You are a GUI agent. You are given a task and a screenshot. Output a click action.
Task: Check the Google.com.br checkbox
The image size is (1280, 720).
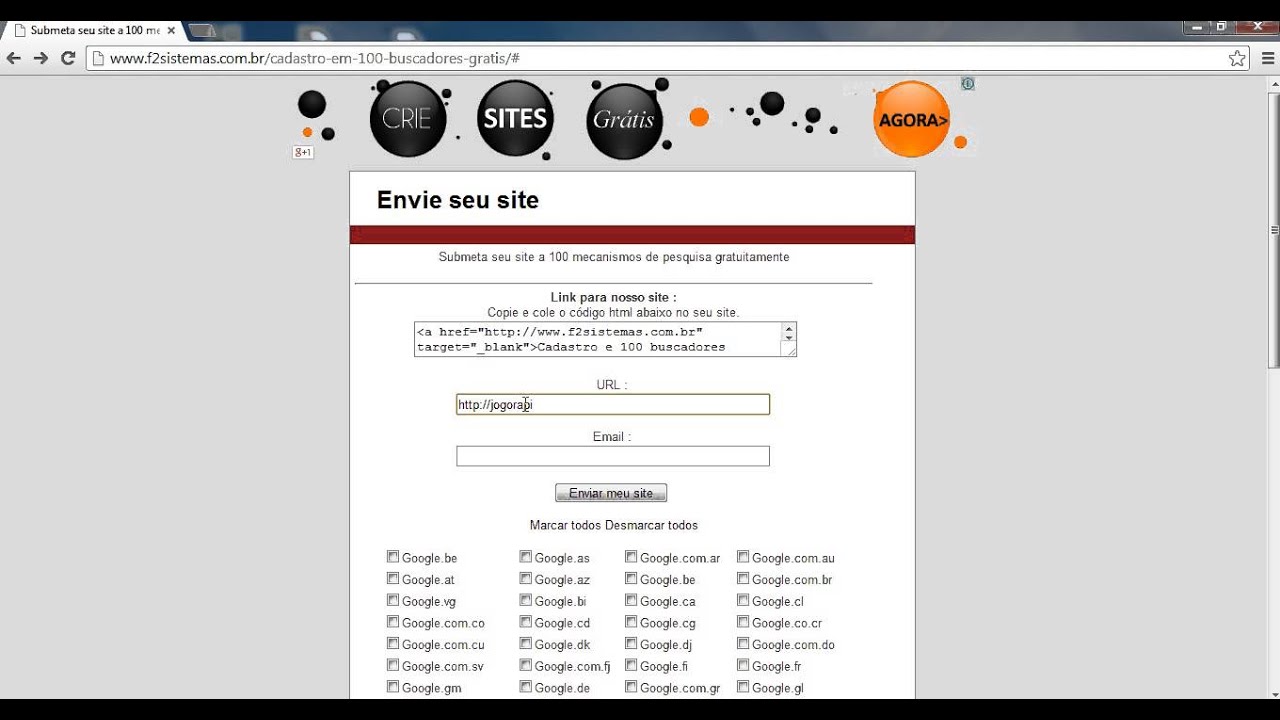pyautogui.click(x=743, y=579)
